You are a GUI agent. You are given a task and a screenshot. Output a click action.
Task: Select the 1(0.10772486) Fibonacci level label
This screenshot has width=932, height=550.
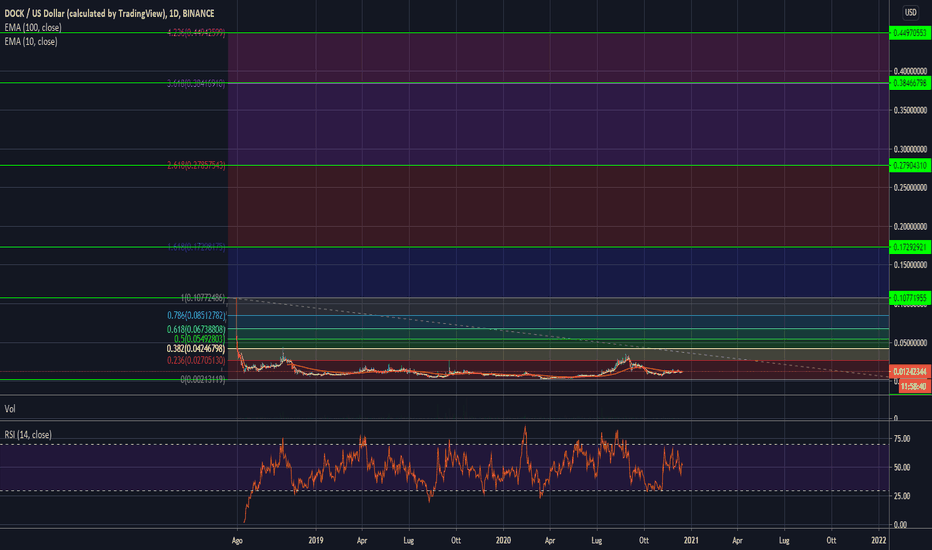point(203,298)
